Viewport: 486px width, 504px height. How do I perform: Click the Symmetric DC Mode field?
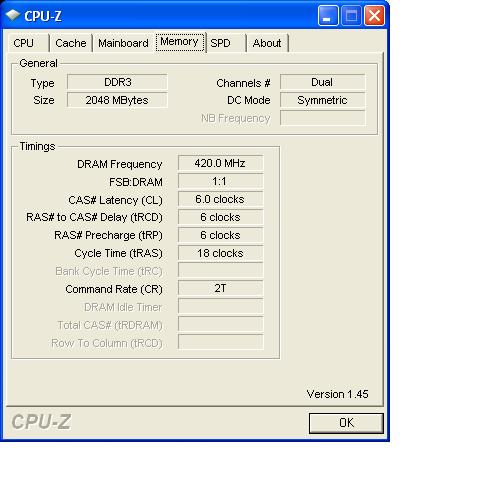click(x=322, y=100)
